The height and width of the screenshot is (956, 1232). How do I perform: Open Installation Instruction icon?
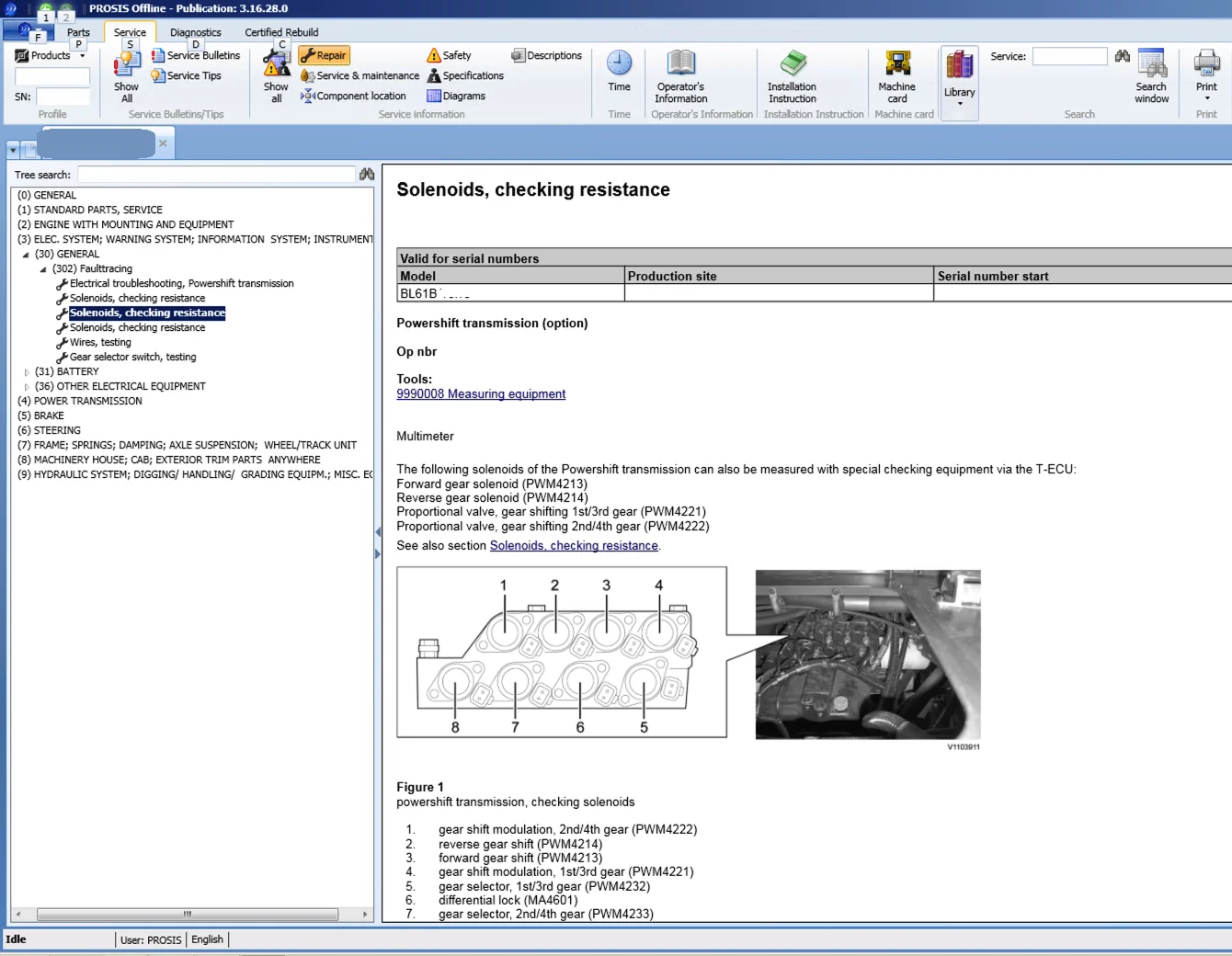pyautogui.click(x=793, y=64)
